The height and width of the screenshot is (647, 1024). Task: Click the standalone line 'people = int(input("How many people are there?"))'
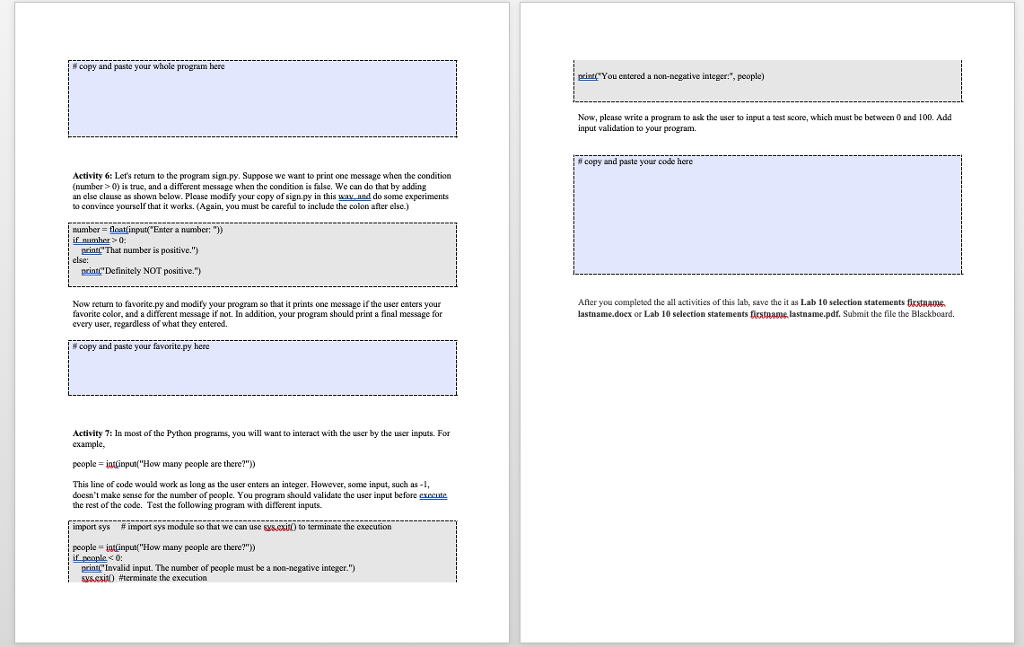(x=164, y=464)
